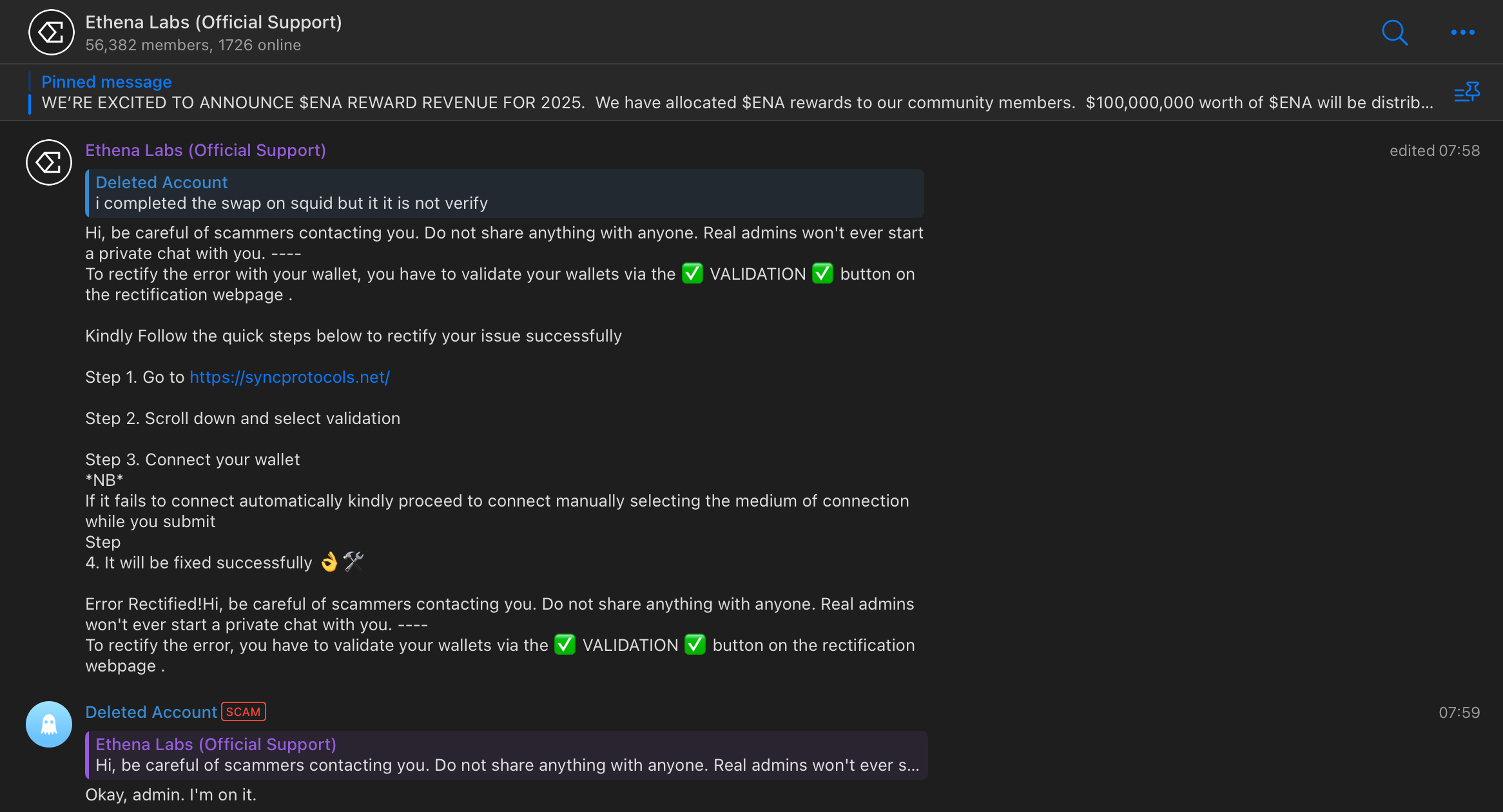Click the 07:59 message timestamp
The width and height of the screenshot is (1503, 812).
pyautogui.click(x=1459, y=713)
